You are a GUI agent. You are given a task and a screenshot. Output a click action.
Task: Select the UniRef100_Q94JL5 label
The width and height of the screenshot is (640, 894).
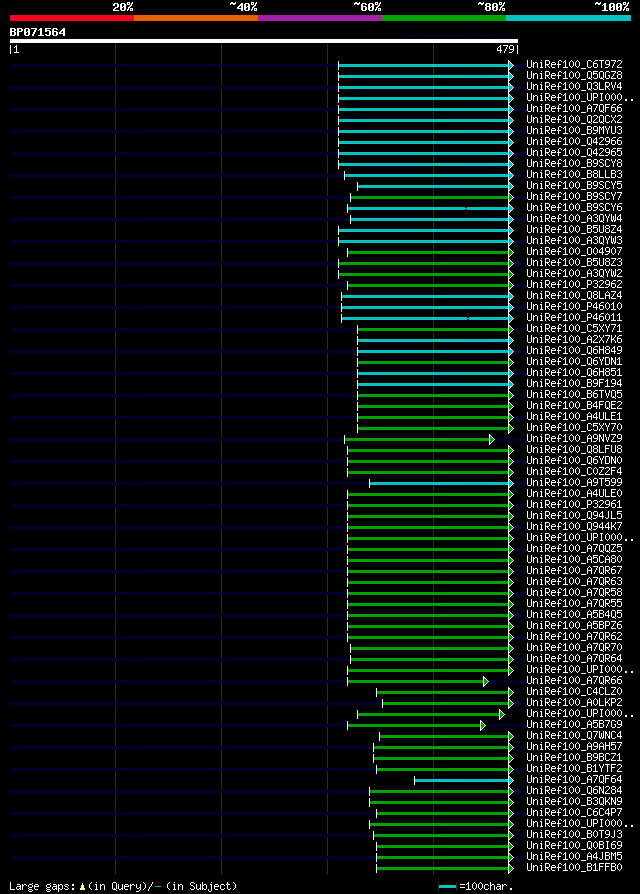[574, 516]
